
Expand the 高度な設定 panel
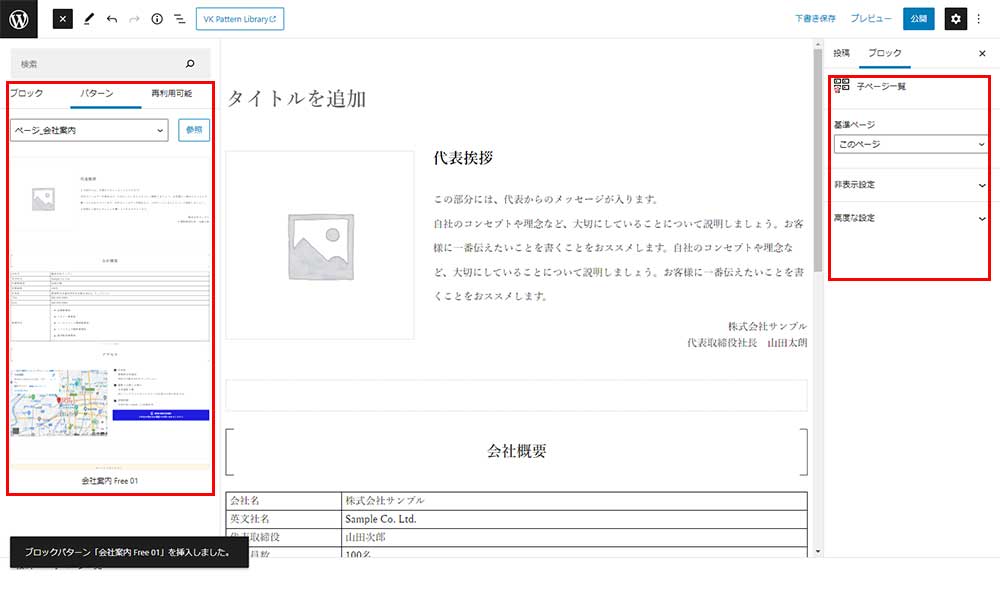pos(911,218)
